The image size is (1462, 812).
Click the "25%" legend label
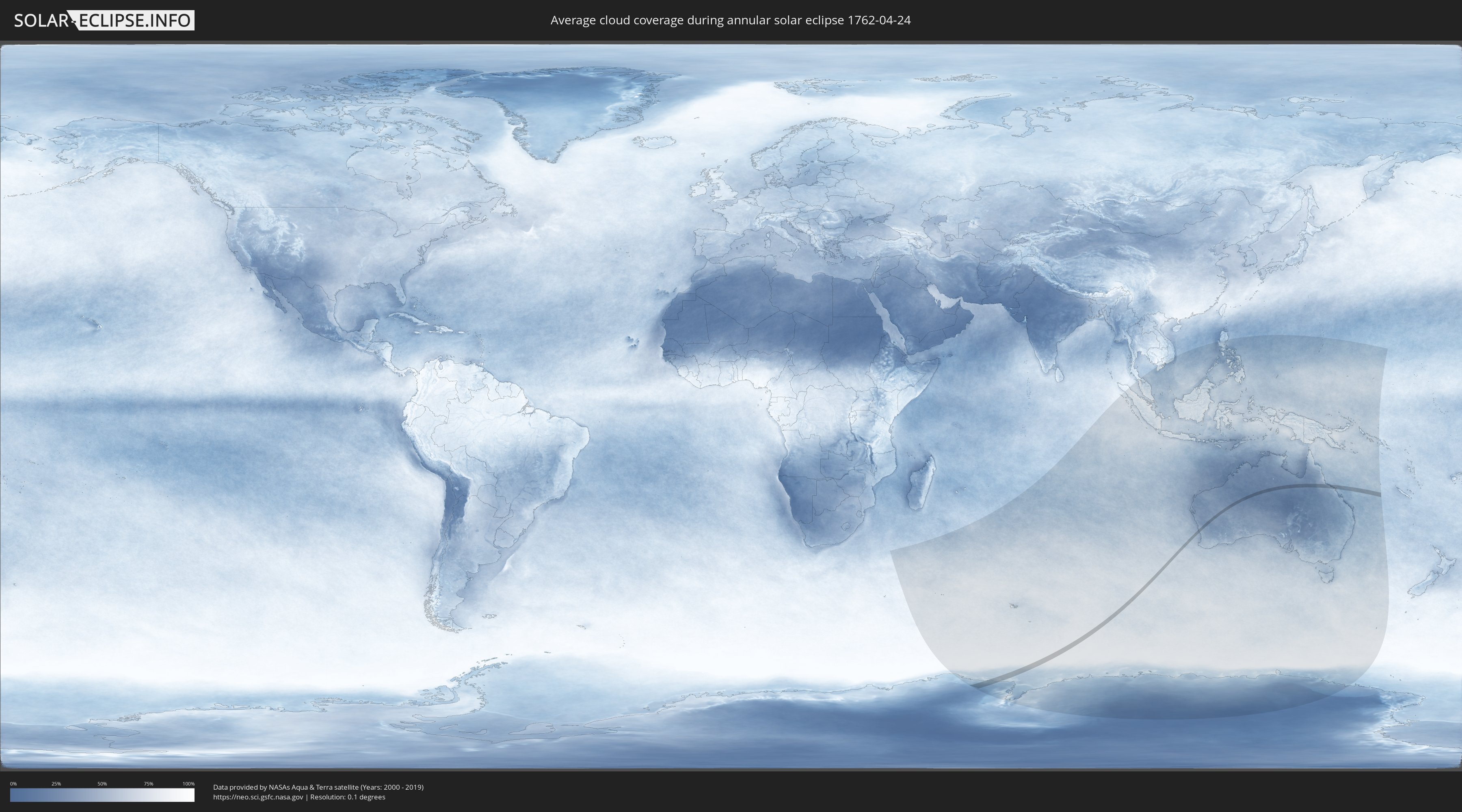(56, 784)
